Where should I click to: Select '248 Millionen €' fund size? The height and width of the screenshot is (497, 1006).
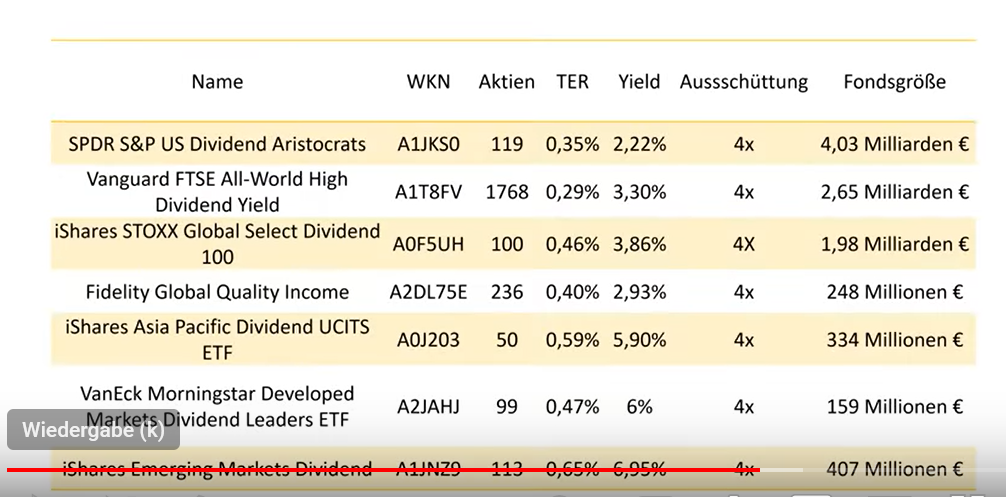(894, 292)
